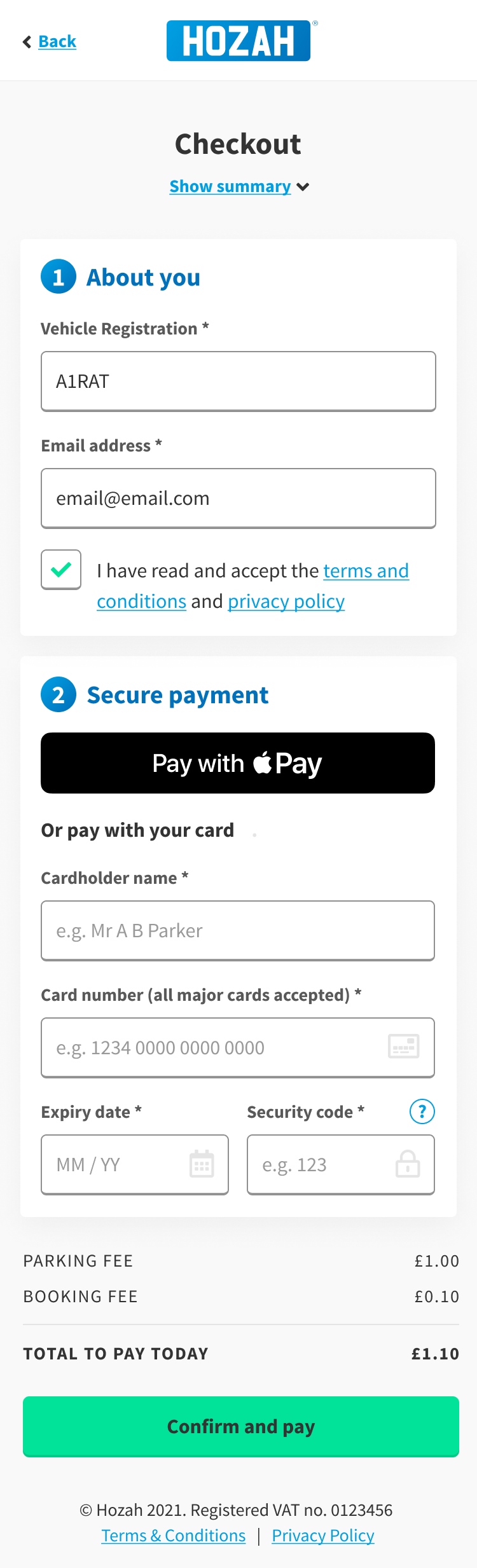Viewport: 477px width, 1568px height.
Task: Open the footer Privacy Policy link
Action: (x=323, y=1536)
